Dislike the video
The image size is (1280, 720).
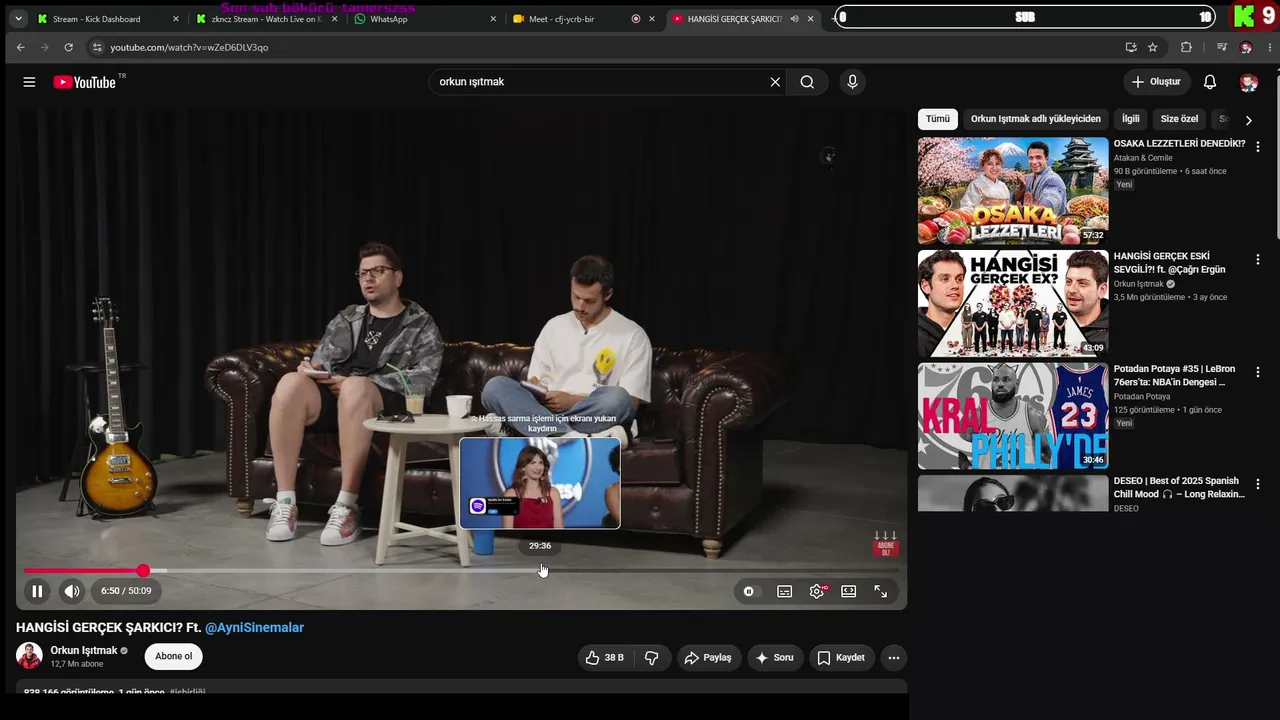pos(652,658)
